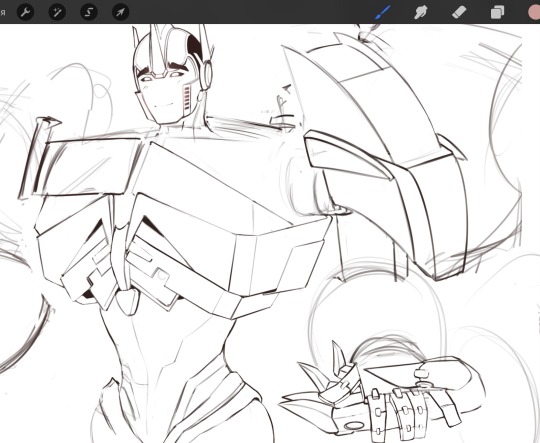Activate the Selection tool (S icon)
Image resolution: width=540 pixels, height=443 pixels.
pyautogui.click(x=89, y=13)
